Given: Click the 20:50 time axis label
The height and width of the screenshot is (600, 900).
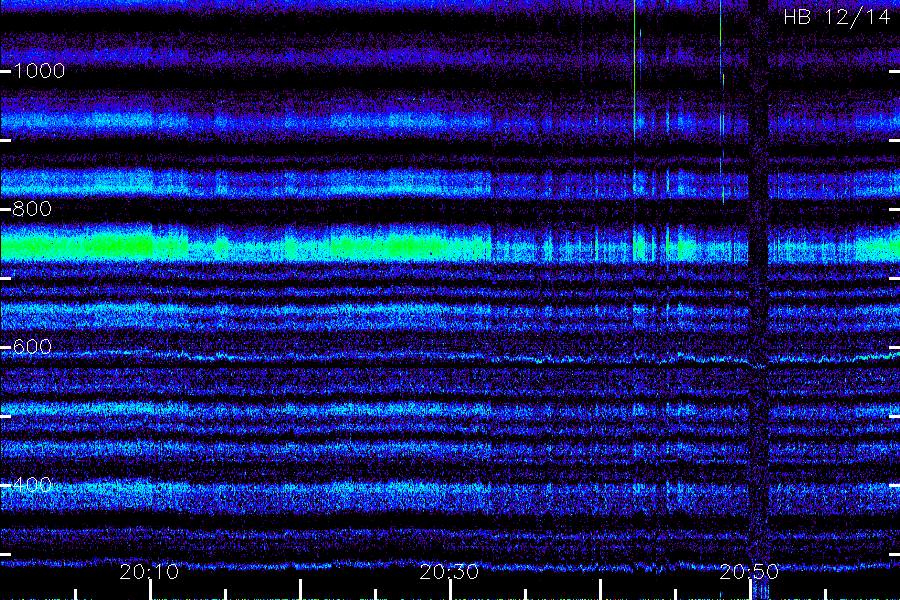Looking at the screenshot, I should 749,572.
